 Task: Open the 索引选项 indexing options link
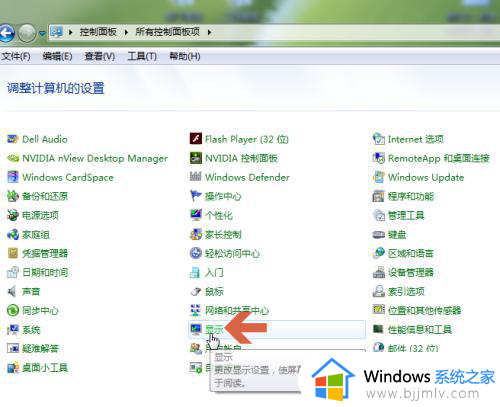click(x=406, y=291)
